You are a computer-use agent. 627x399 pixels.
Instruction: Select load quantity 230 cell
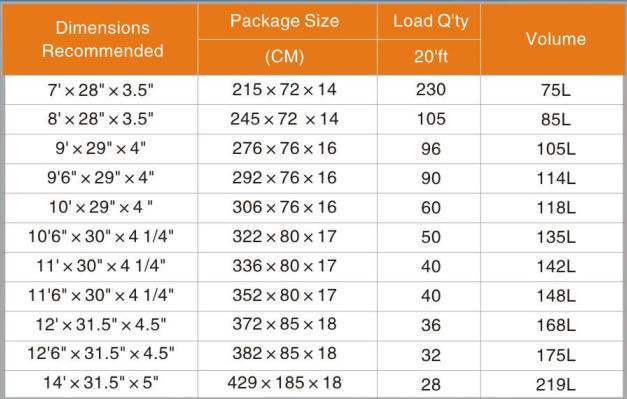click(429, 90)
